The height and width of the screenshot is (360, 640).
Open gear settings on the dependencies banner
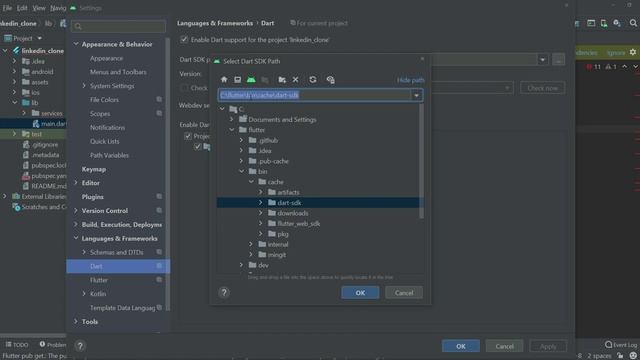(633, 52)
